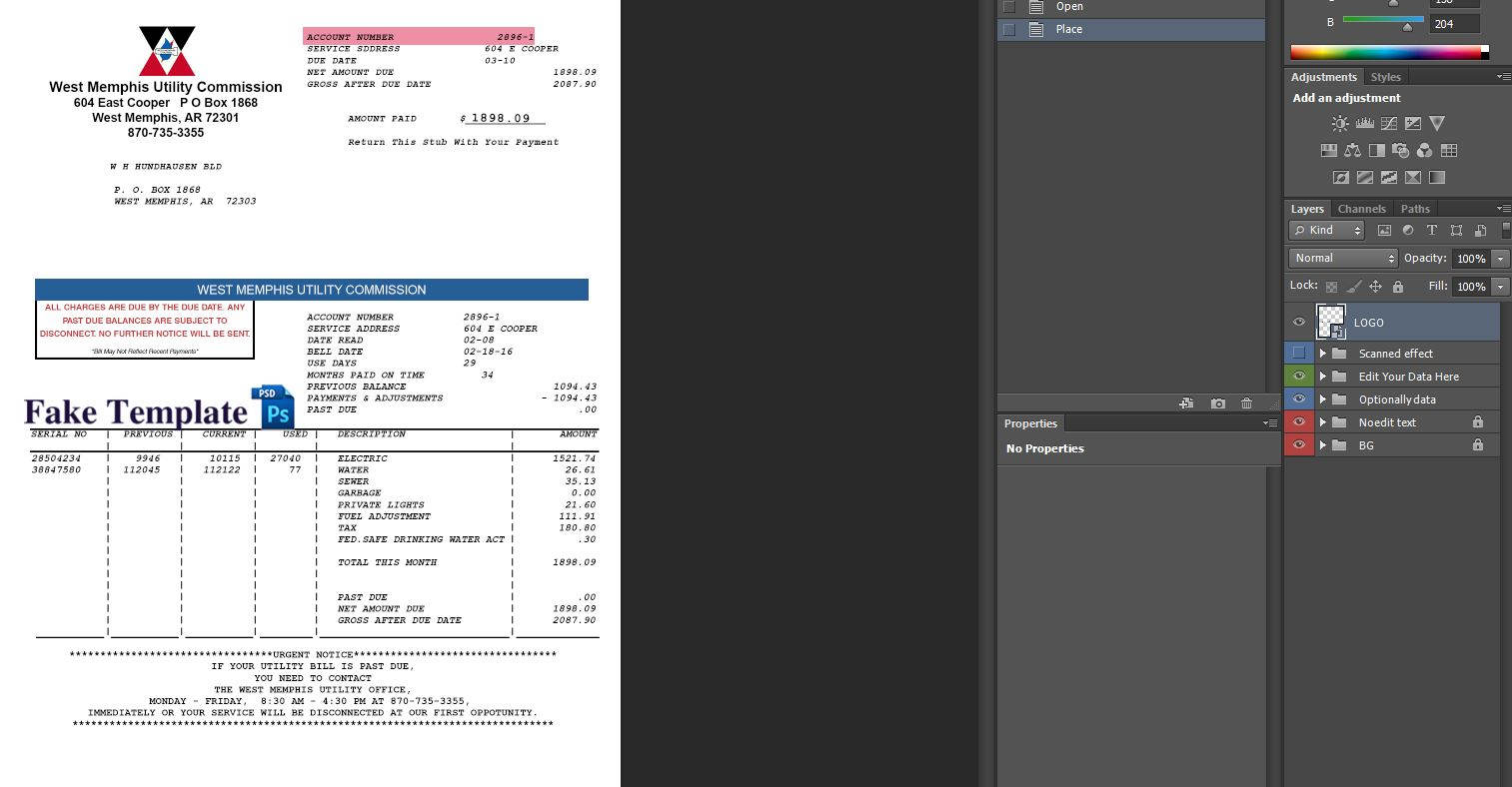Add a Black & White adjustment

coord(1377,150)
